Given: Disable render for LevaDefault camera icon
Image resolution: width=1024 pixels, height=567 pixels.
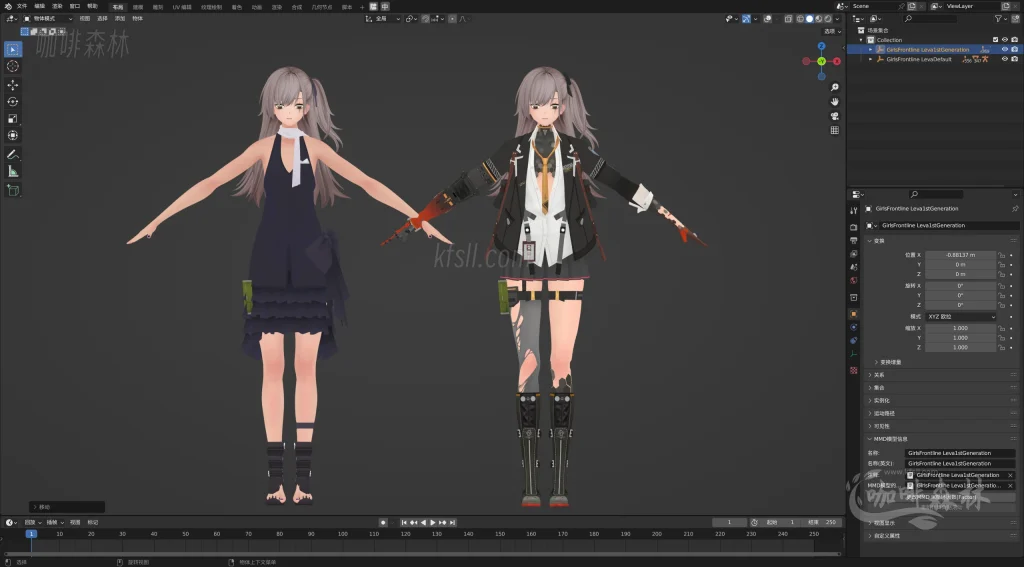Looking at the screenshot, I should click(x=1014, y=59).
